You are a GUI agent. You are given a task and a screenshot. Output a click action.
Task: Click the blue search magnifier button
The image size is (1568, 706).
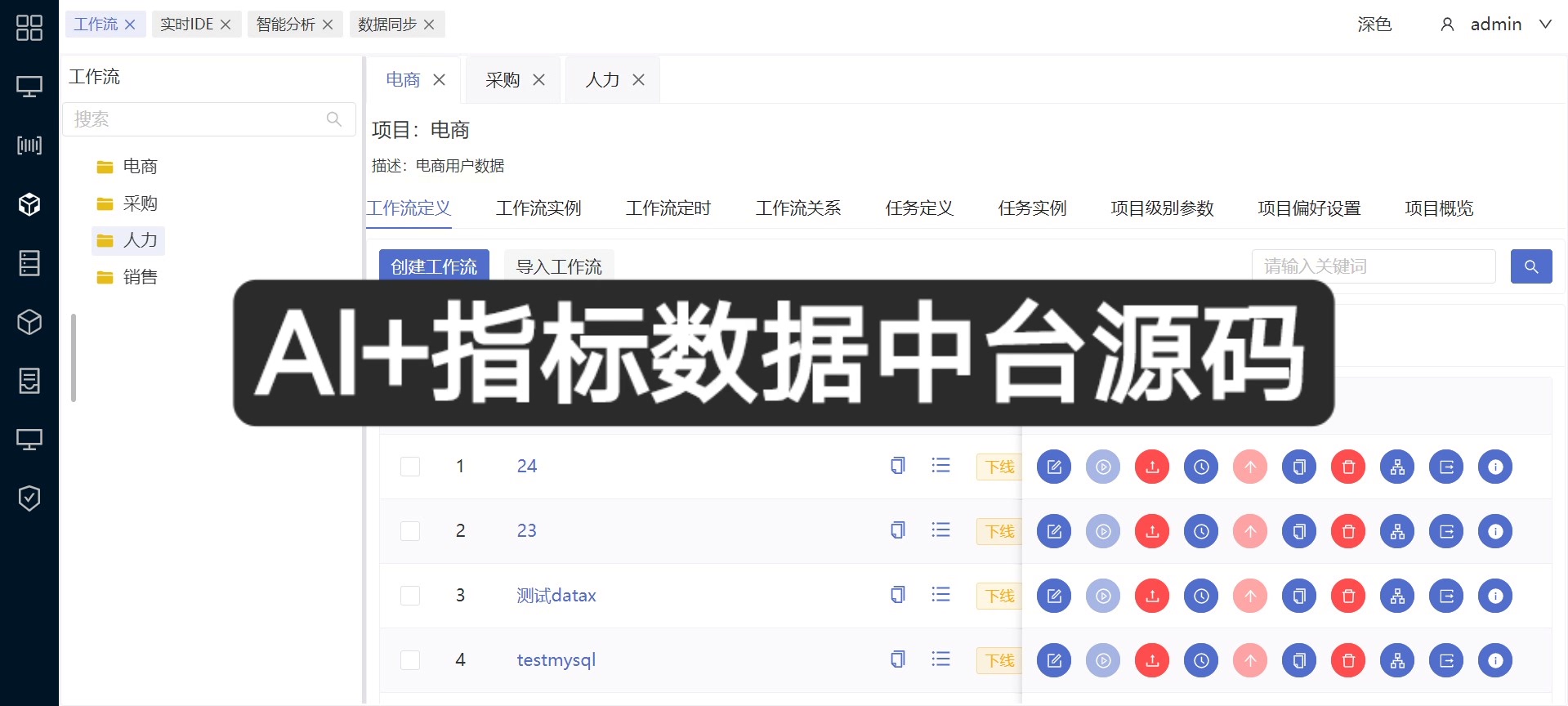pos(1530,266)
